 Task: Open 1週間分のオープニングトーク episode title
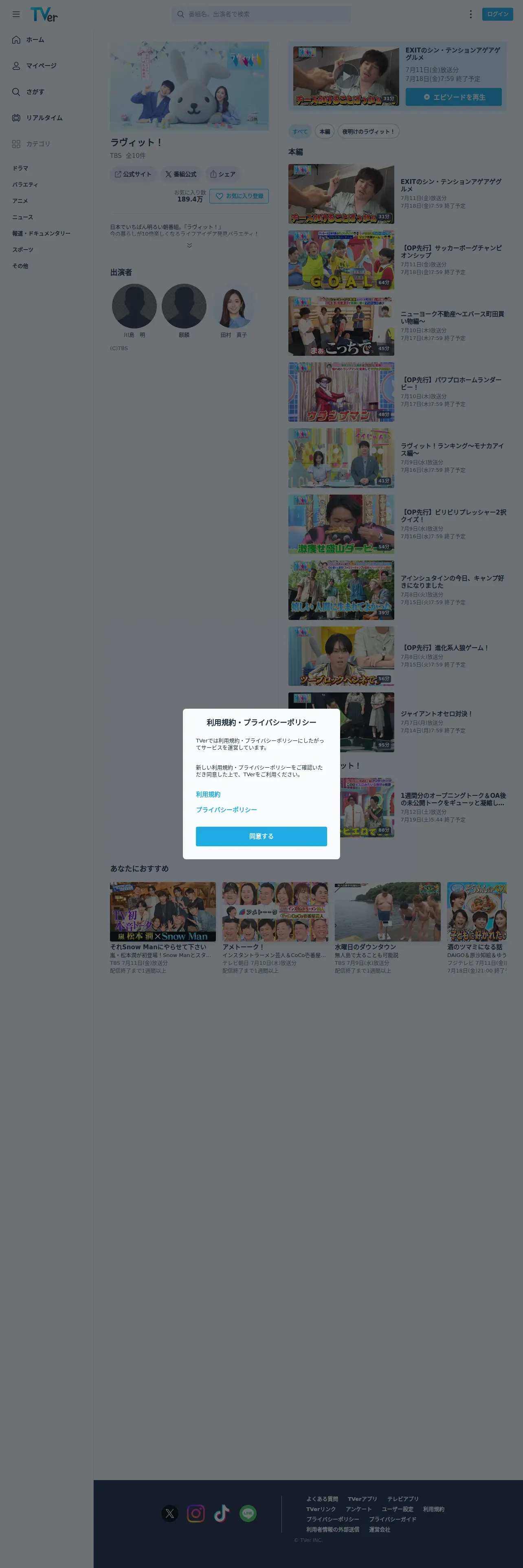[454, 799]
